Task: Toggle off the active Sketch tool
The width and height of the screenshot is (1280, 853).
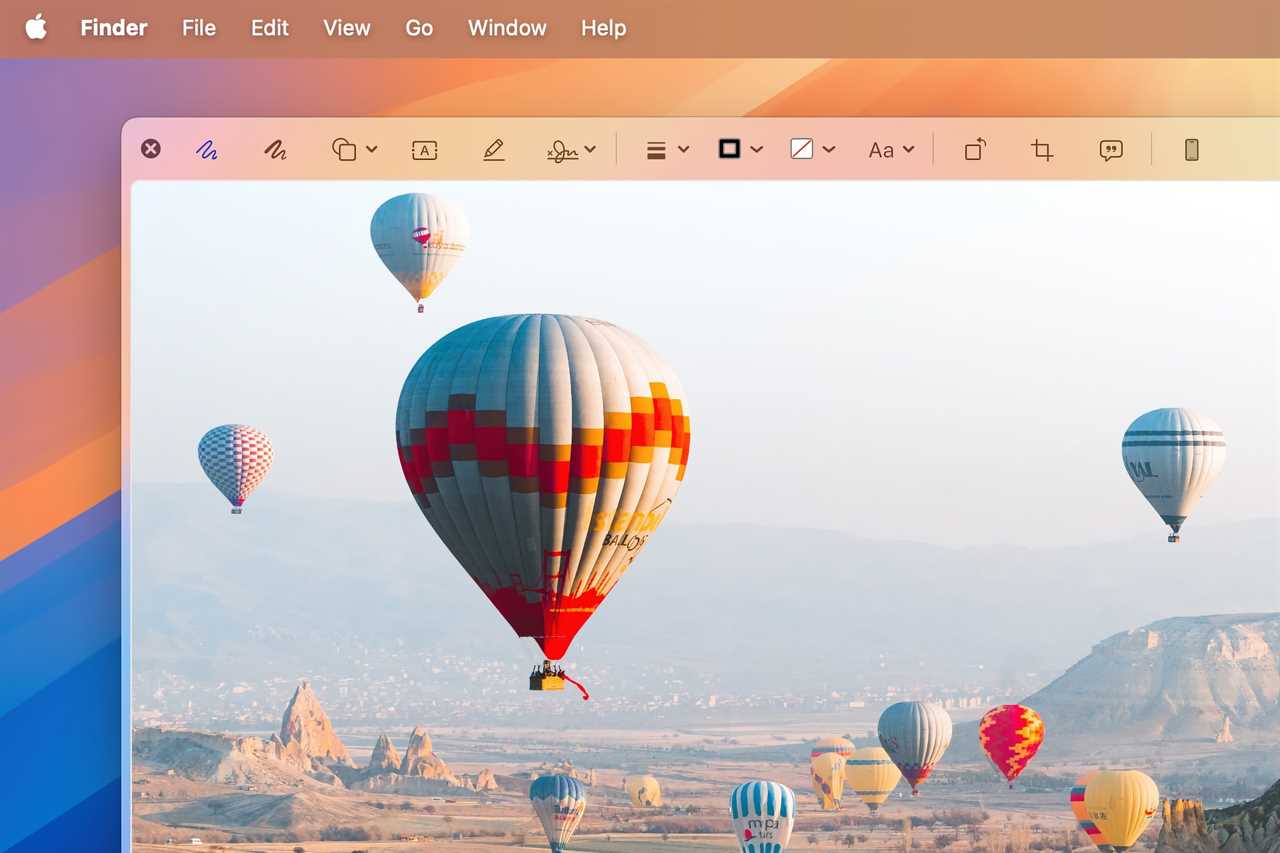Action: coord(207,149)
